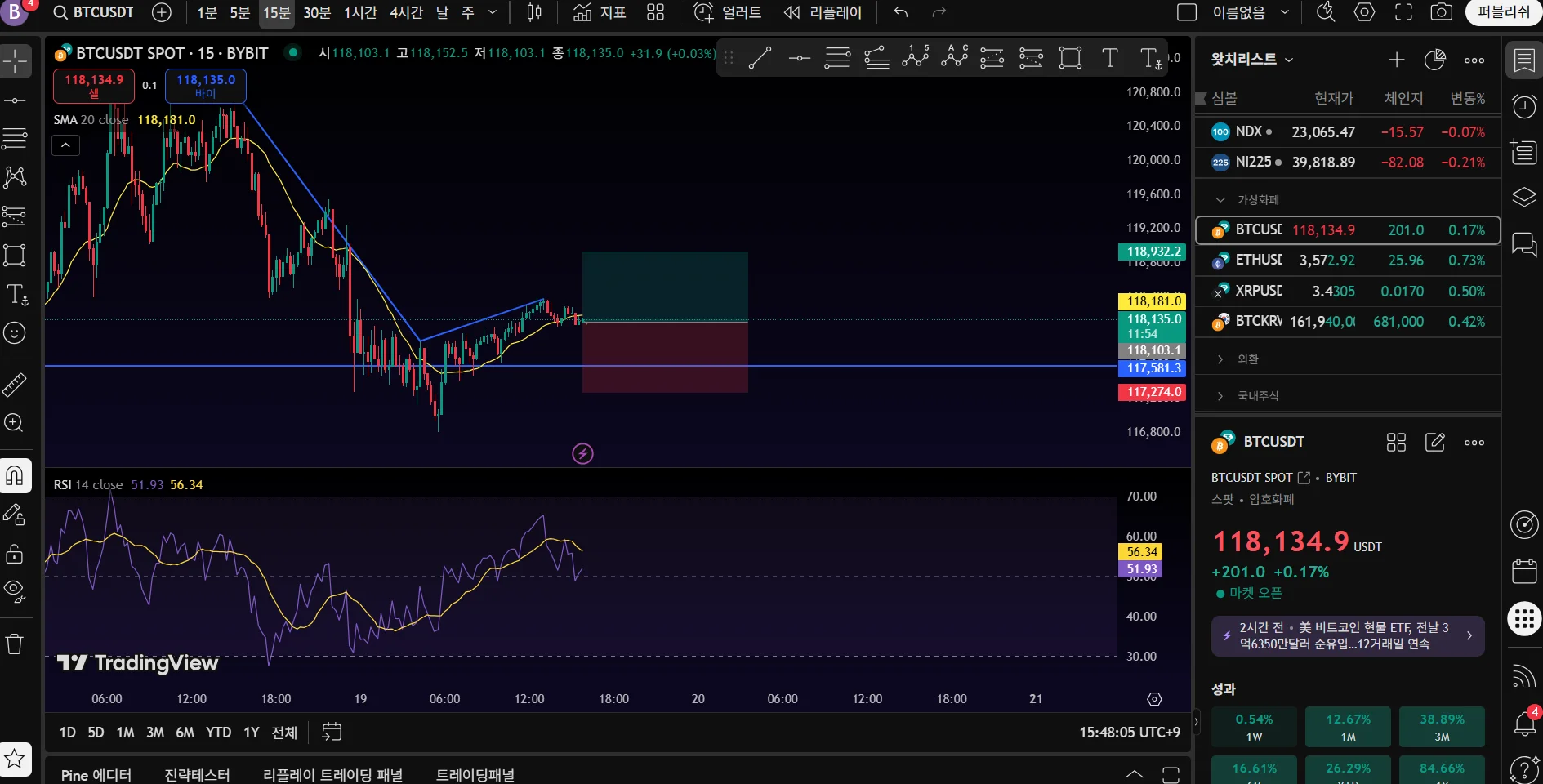
Task: Select ETHUSDT row in watchlist
Action: point(1348,261)
